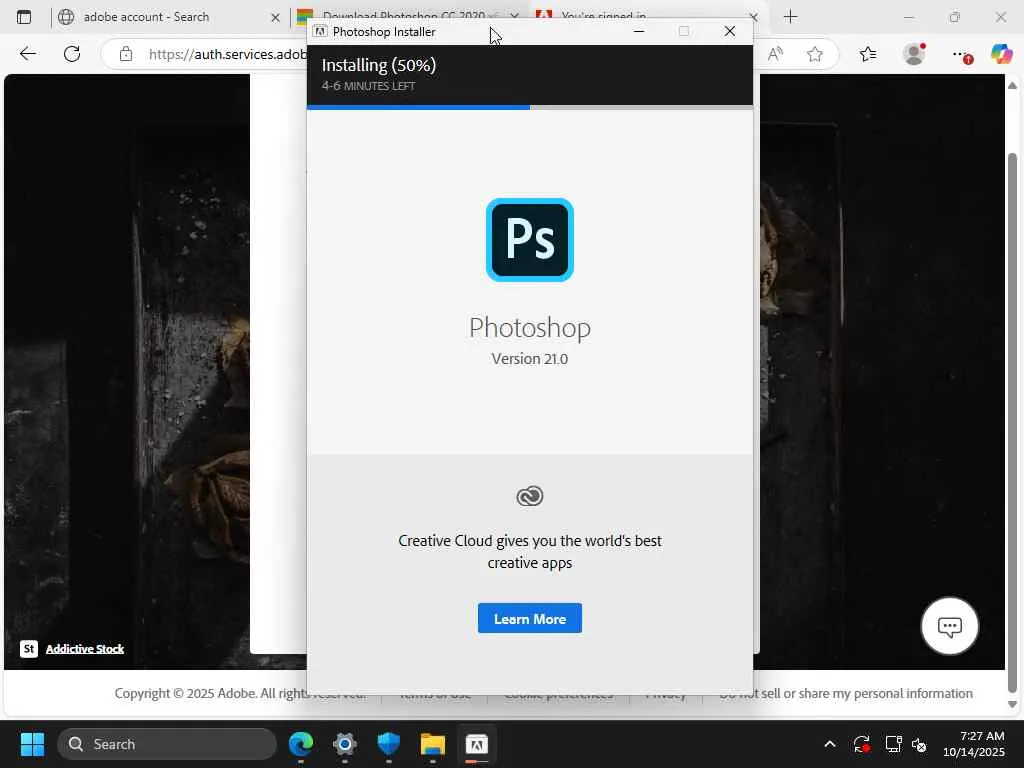Go back in the browser
Screen dimensions: 1024x768
pyautogui.click(x=28, y=54)
